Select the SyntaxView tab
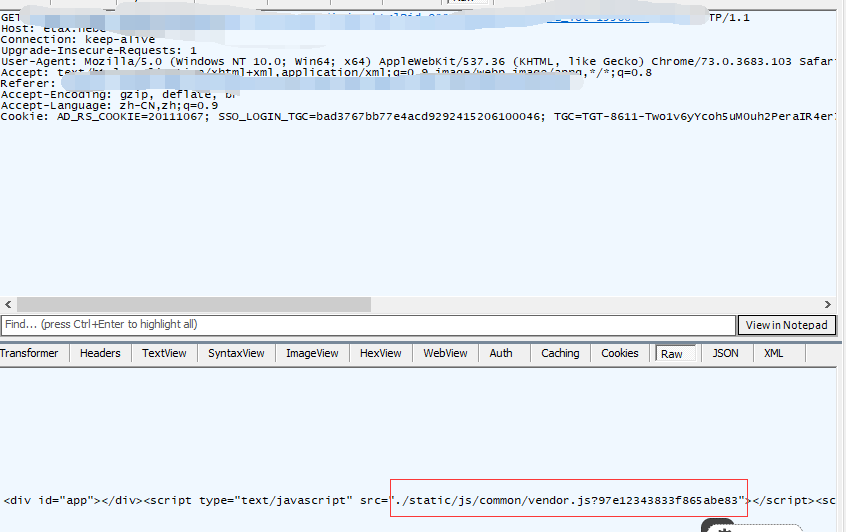846x532 pixels. point(236,353)
